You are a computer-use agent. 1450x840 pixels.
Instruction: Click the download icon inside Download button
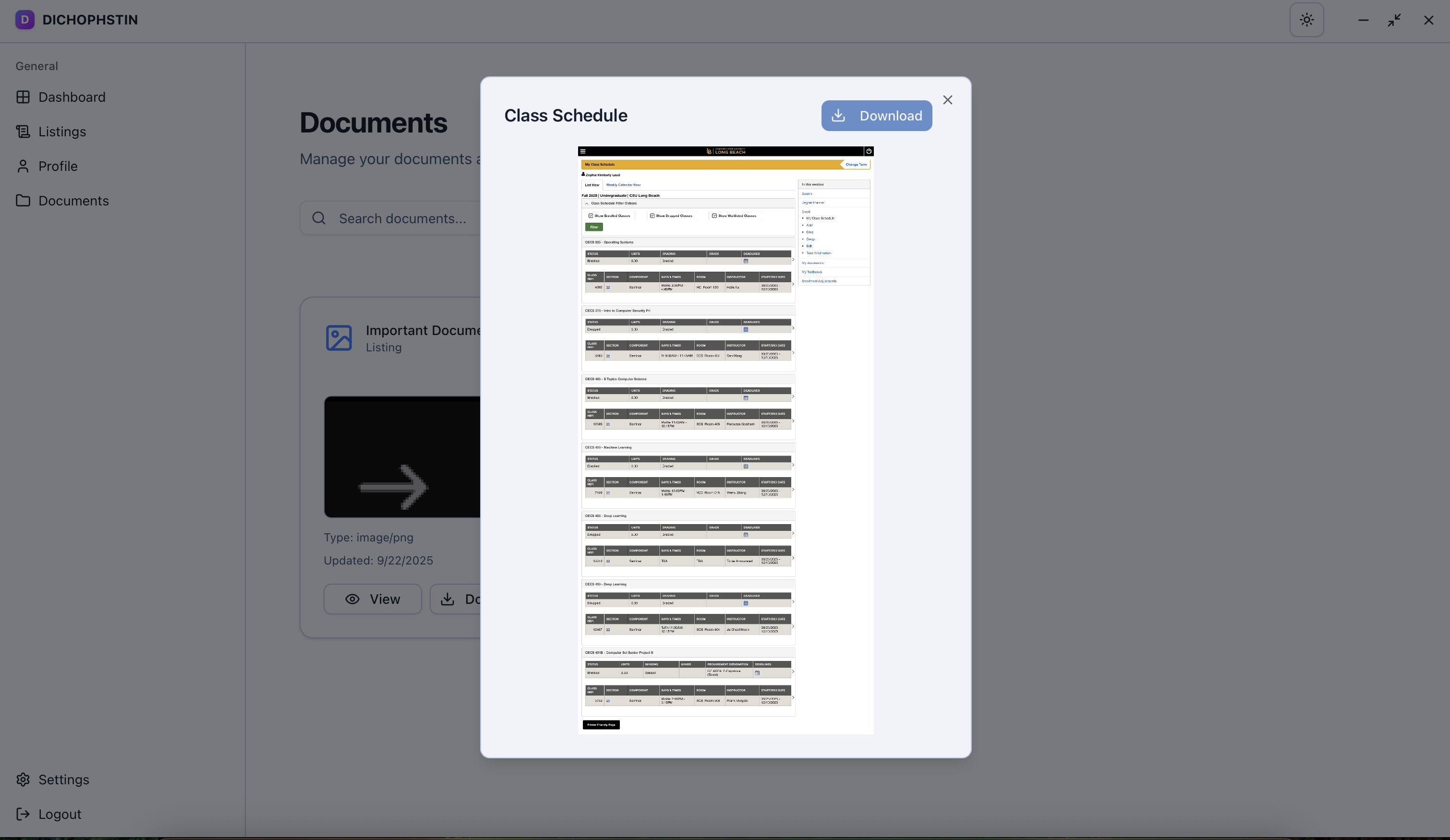pos(838,116)
